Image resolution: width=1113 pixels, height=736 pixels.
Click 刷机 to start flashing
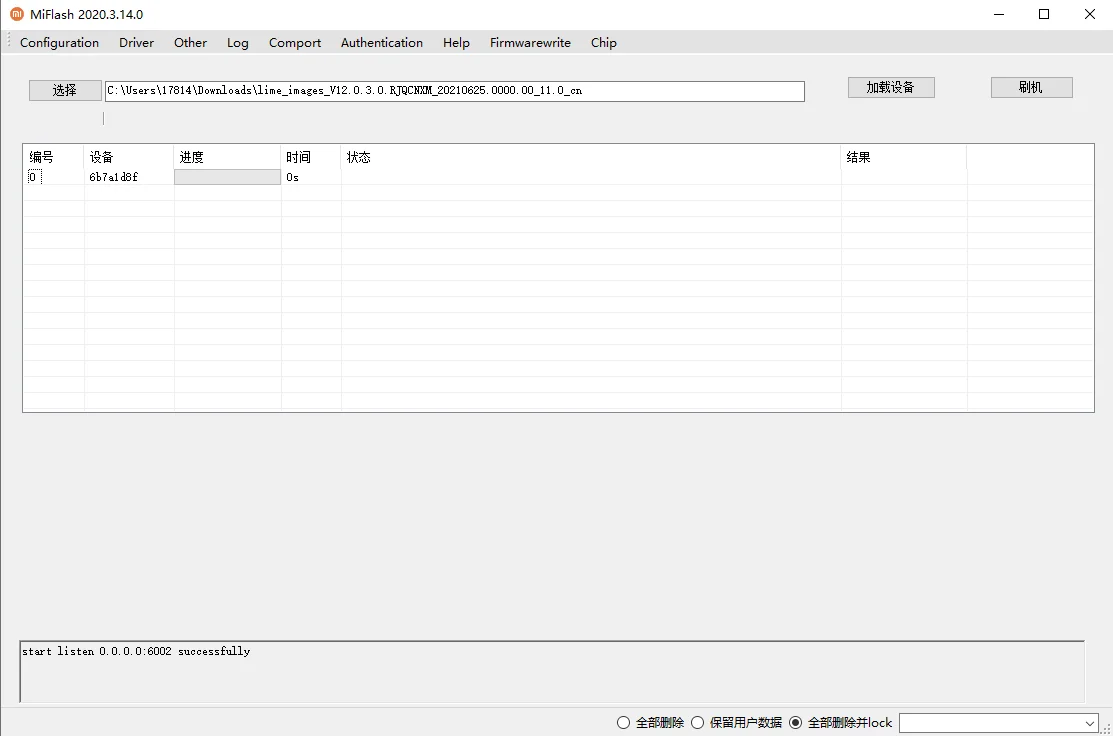pos(1031,87)
